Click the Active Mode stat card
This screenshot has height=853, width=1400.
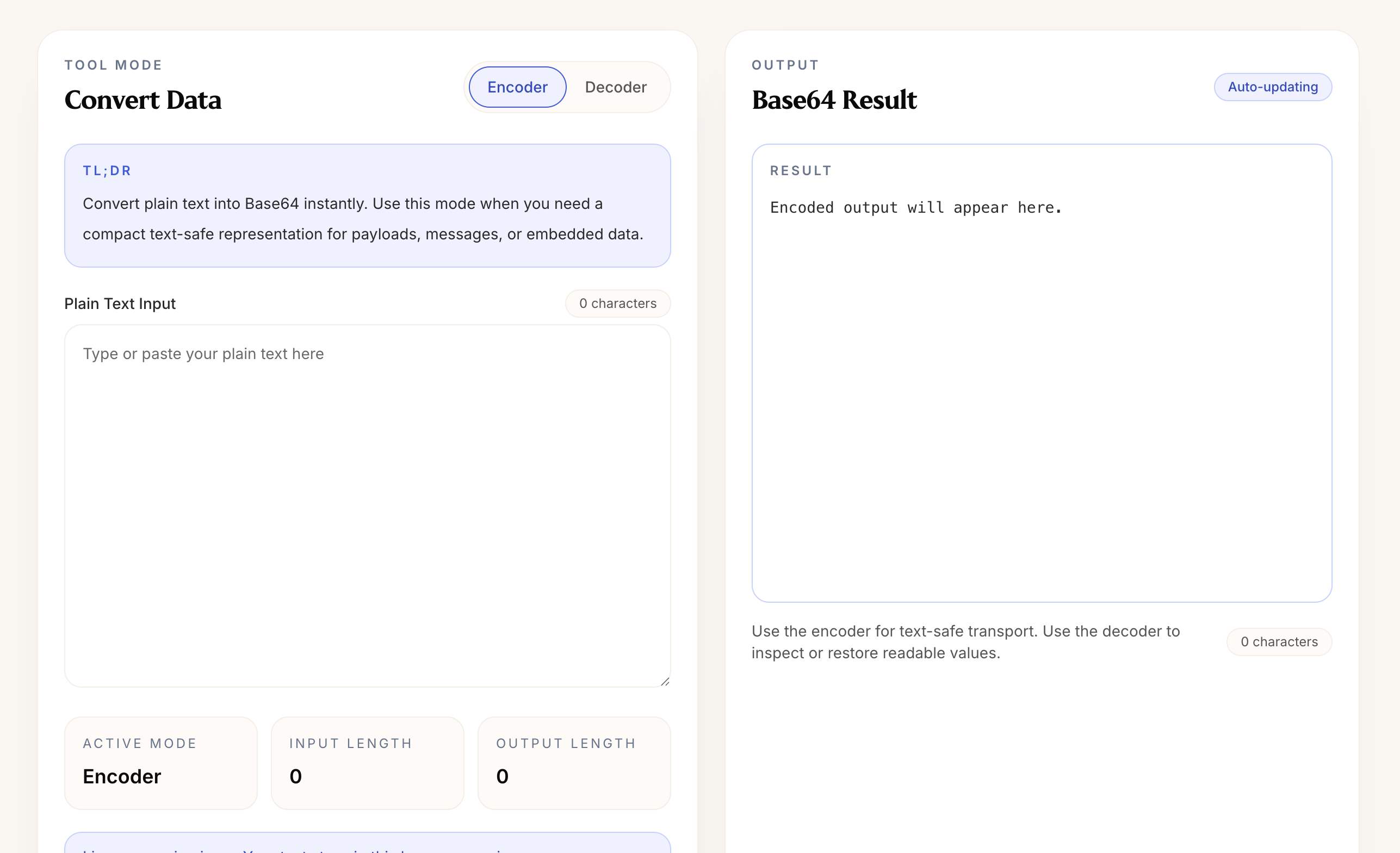click(161, 763)
